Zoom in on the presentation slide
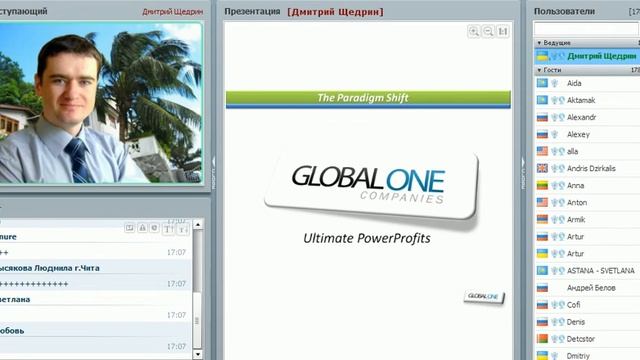Image resolution: width=640 pixels, height=360 pixels. 473,31
